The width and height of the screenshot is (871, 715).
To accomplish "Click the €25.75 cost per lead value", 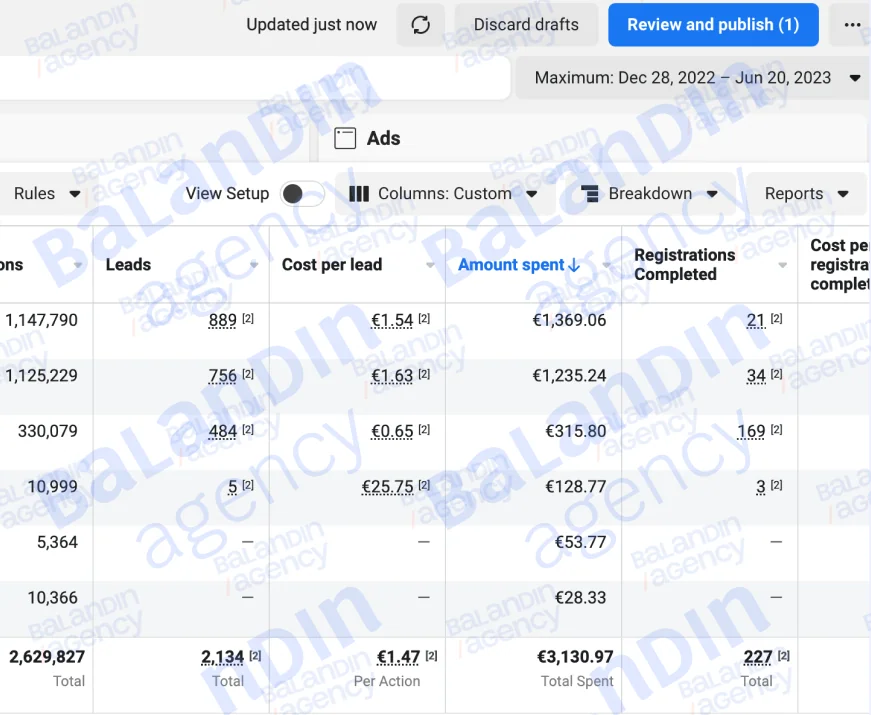I will (x=388, y=487).
